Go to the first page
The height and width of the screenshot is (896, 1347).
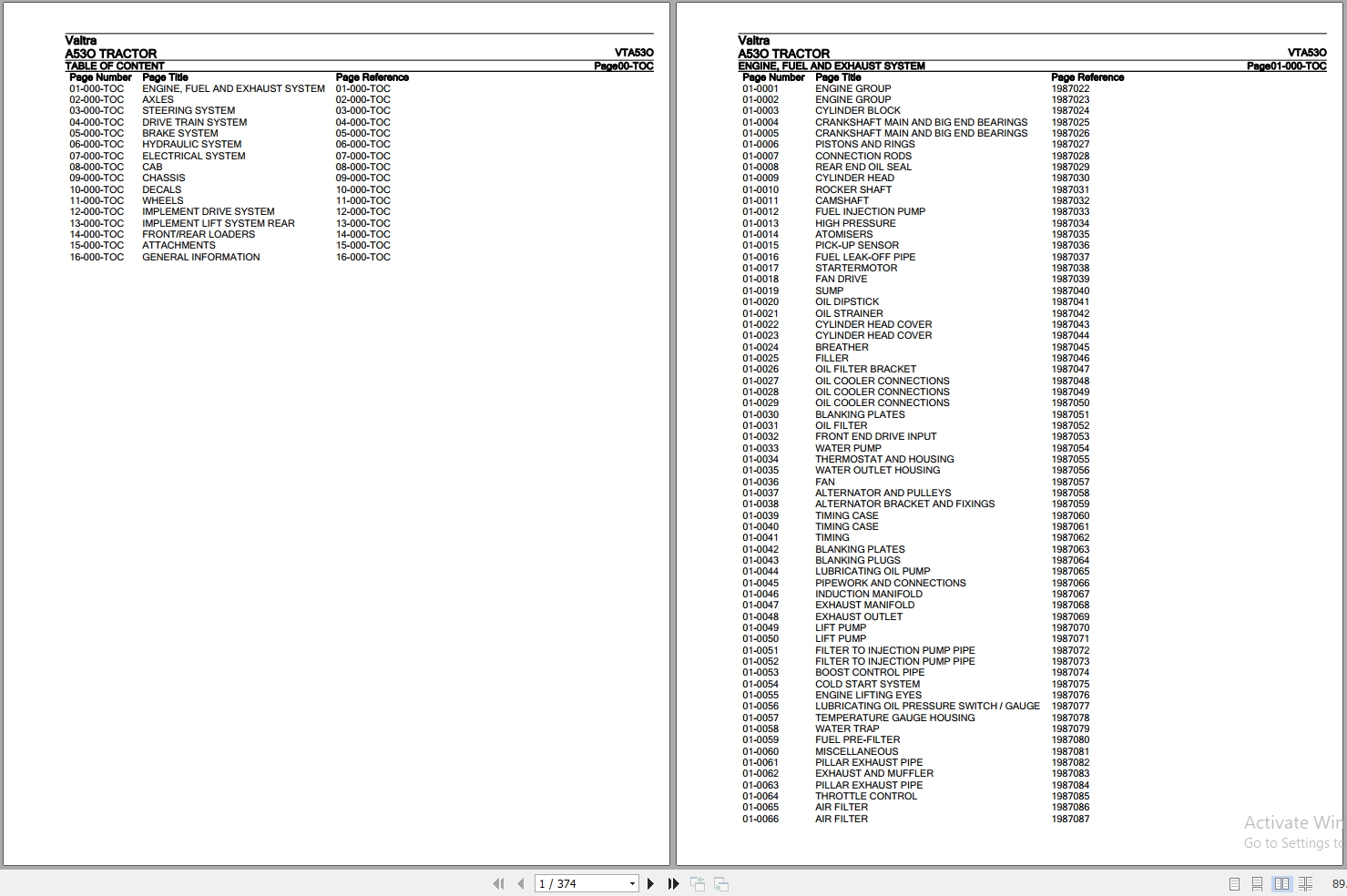click(498, 883)
